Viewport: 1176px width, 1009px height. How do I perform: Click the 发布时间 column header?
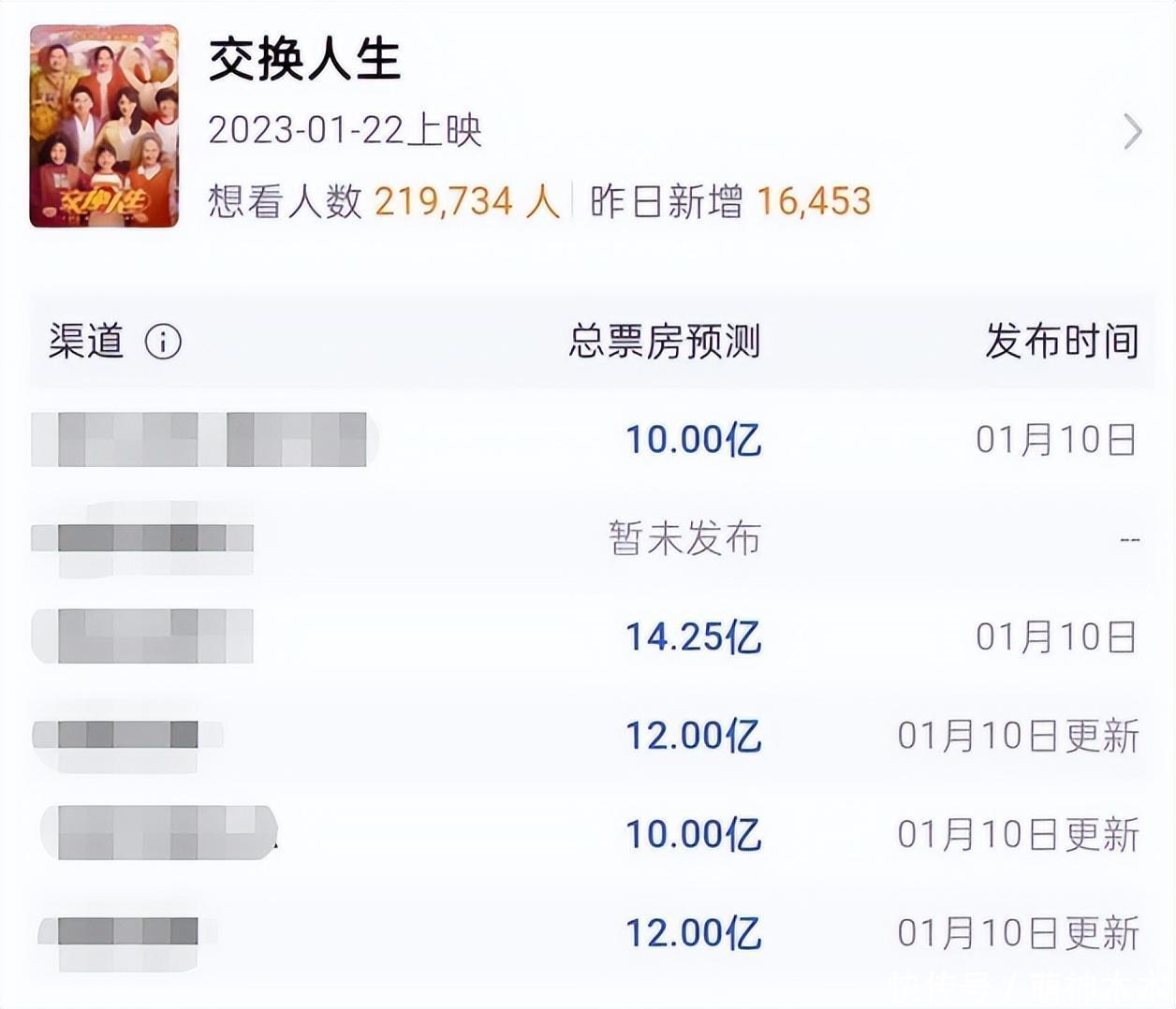pyautogui.click(x=1062, y=342)
